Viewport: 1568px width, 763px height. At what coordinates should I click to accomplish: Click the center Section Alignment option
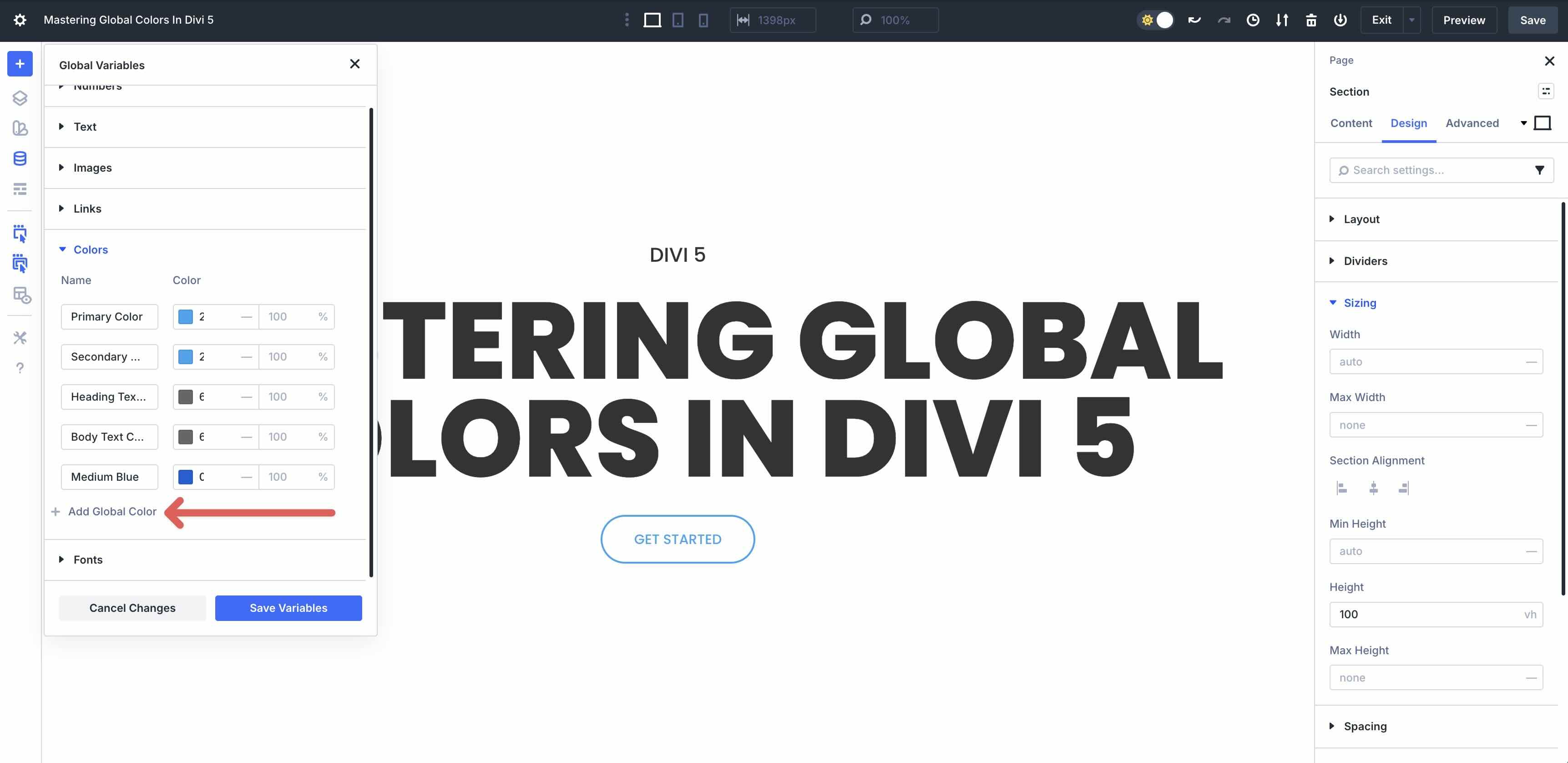coord(1373,488)
